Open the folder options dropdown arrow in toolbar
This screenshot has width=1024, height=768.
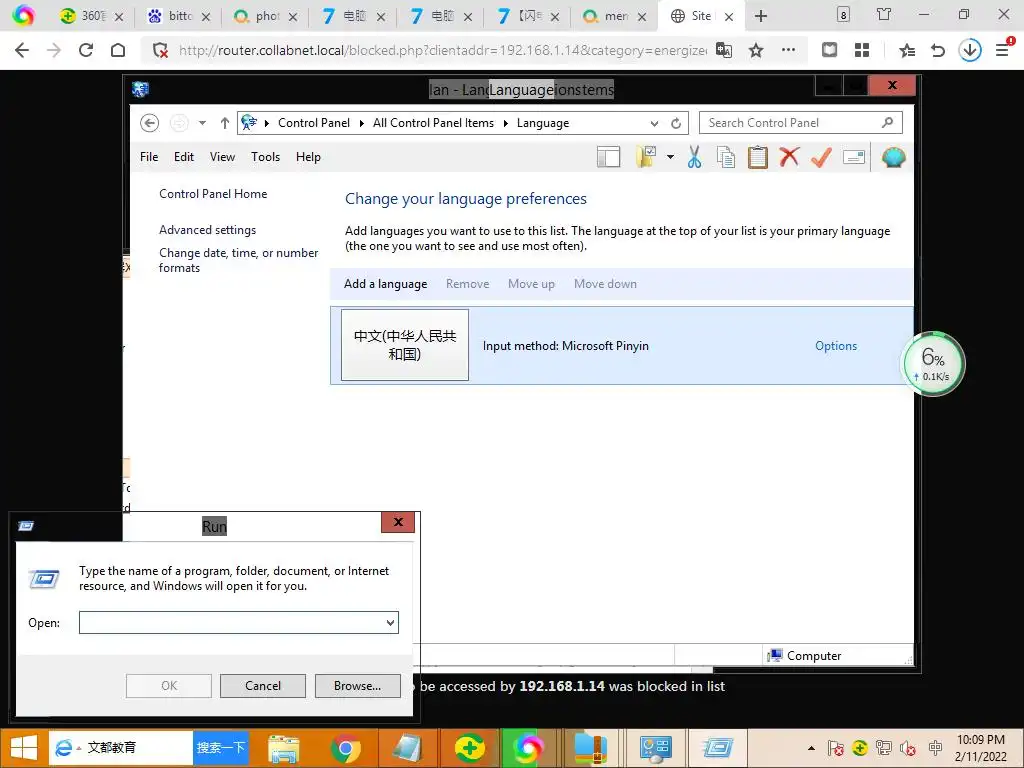pyautogui.click(x=670, y=157)
